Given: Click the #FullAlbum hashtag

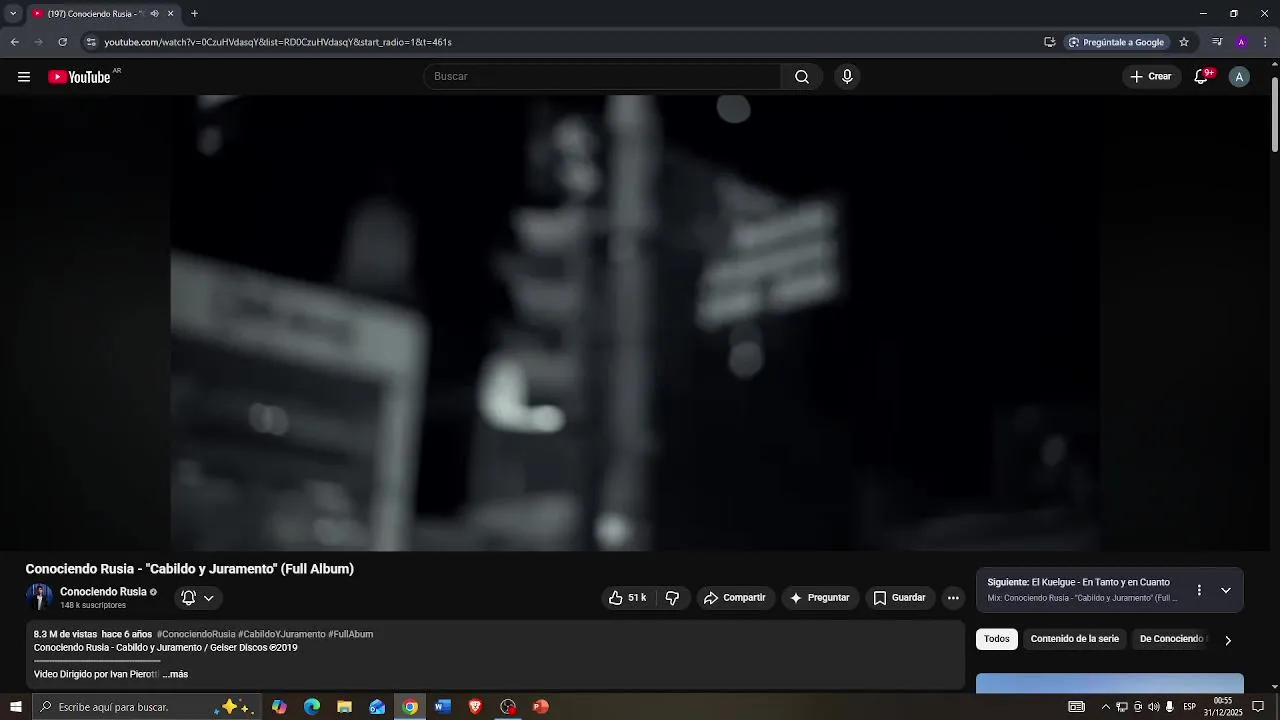Looking at the screenshot, I should 351,634.
